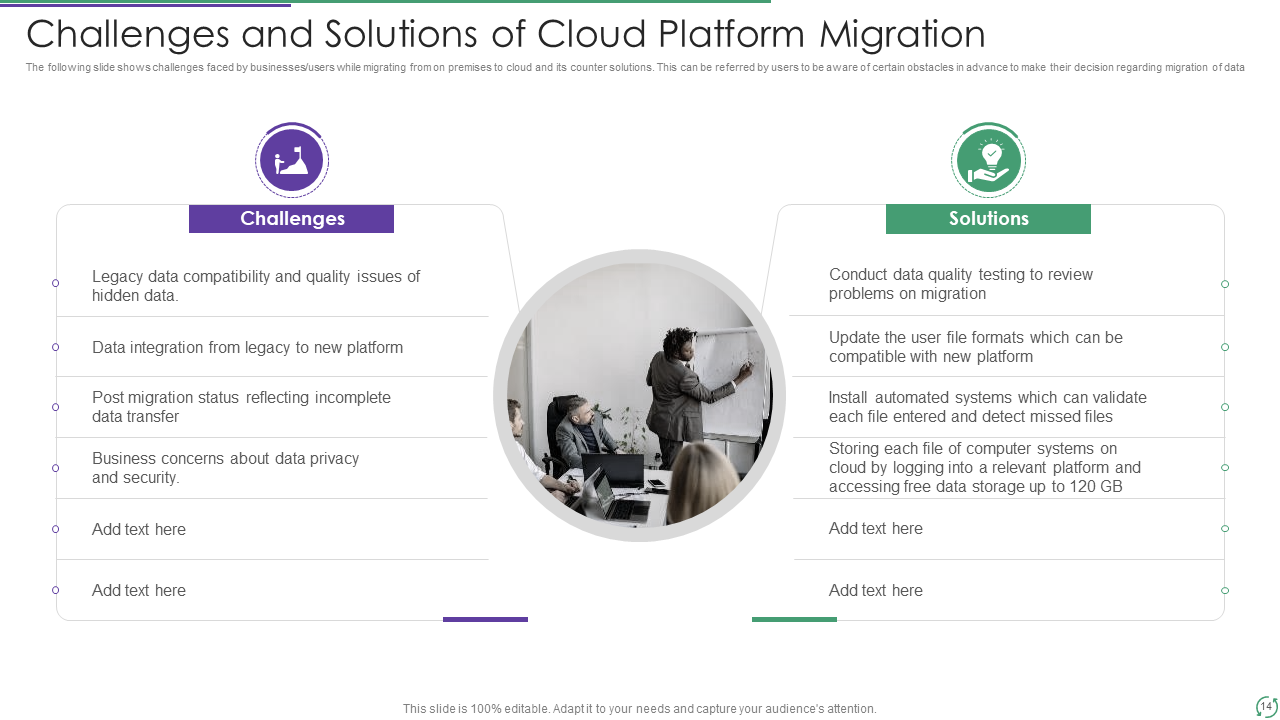The image size is (1280, 720).
Task: Click the footer text 'This slide is 100% editable'
Action: (x=640, y=709)
